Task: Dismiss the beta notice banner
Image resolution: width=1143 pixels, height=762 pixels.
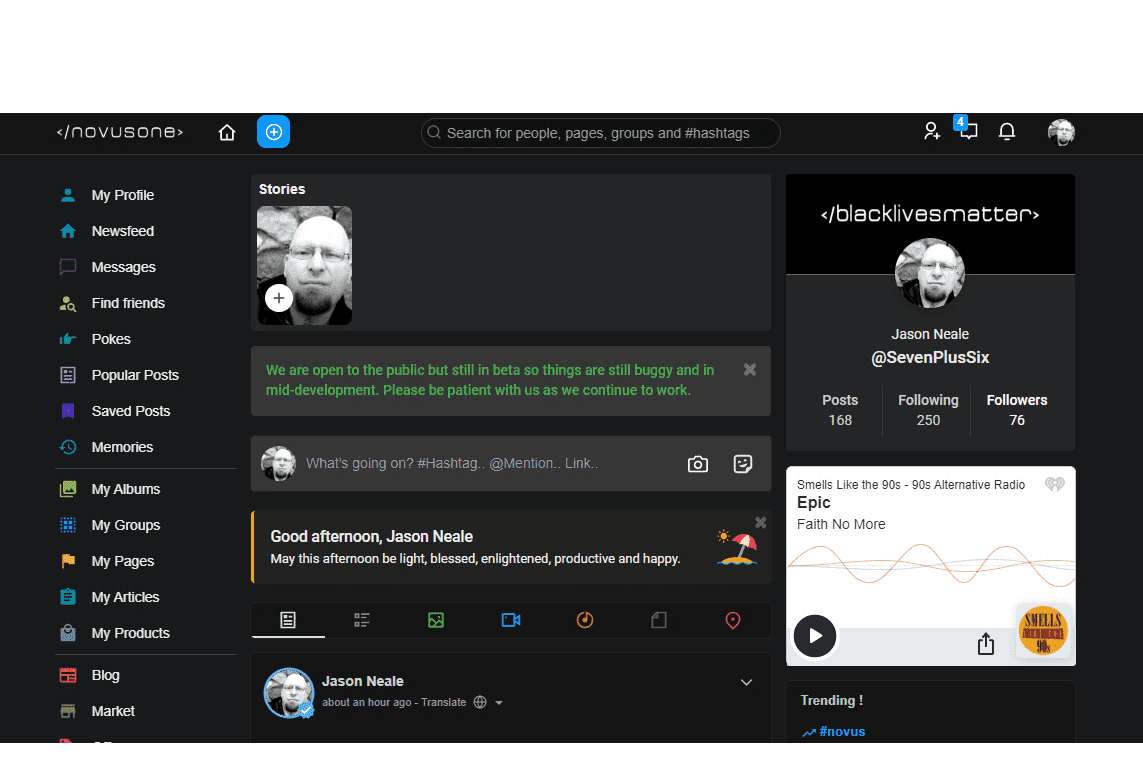Action: point(750,370)
